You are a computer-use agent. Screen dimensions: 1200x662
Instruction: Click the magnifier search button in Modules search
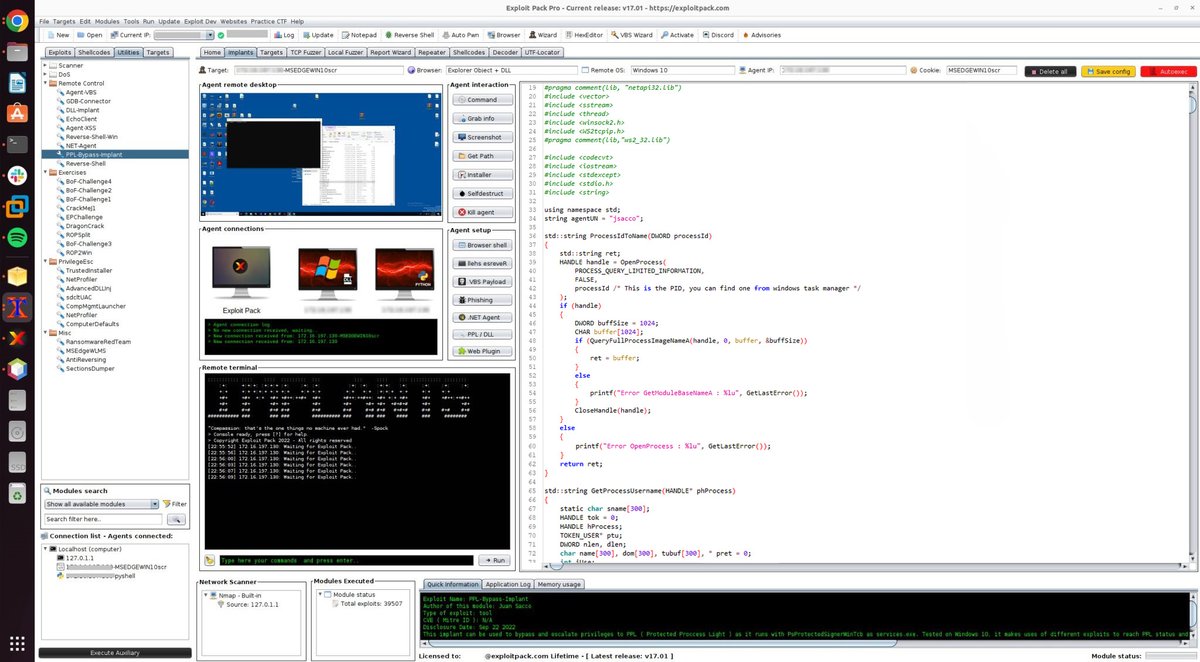176,520
